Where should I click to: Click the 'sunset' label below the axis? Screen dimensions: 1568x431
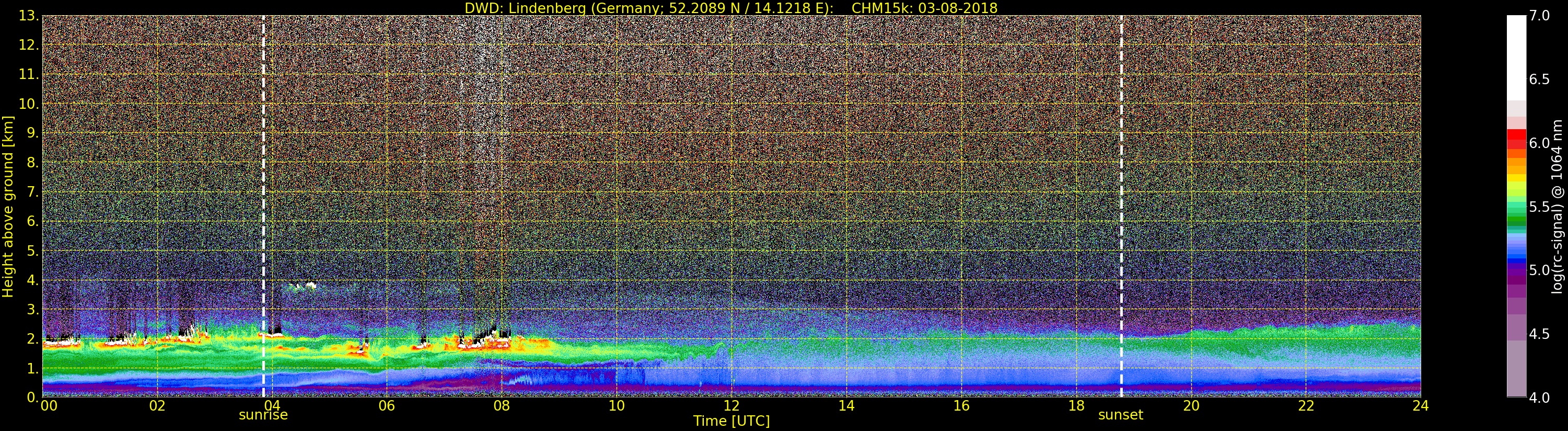click(x=1121, y=415)
